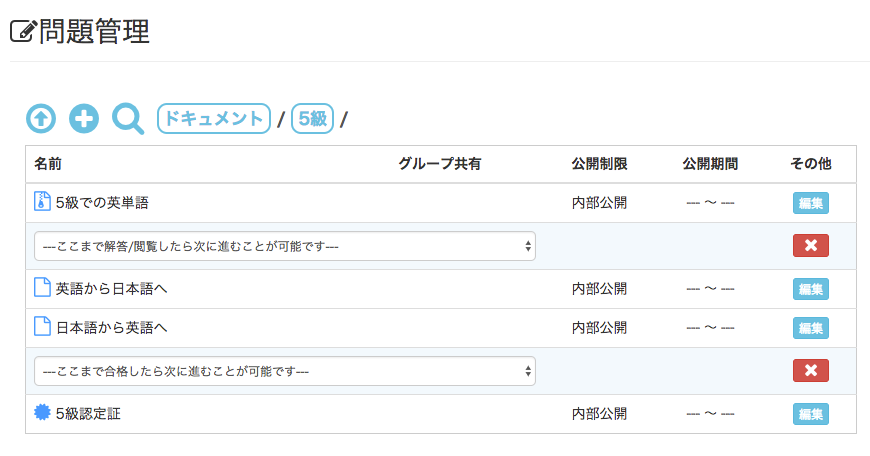Click the plus add icon
The width and height of the screenshot is (870, 456).
[84, 119]
